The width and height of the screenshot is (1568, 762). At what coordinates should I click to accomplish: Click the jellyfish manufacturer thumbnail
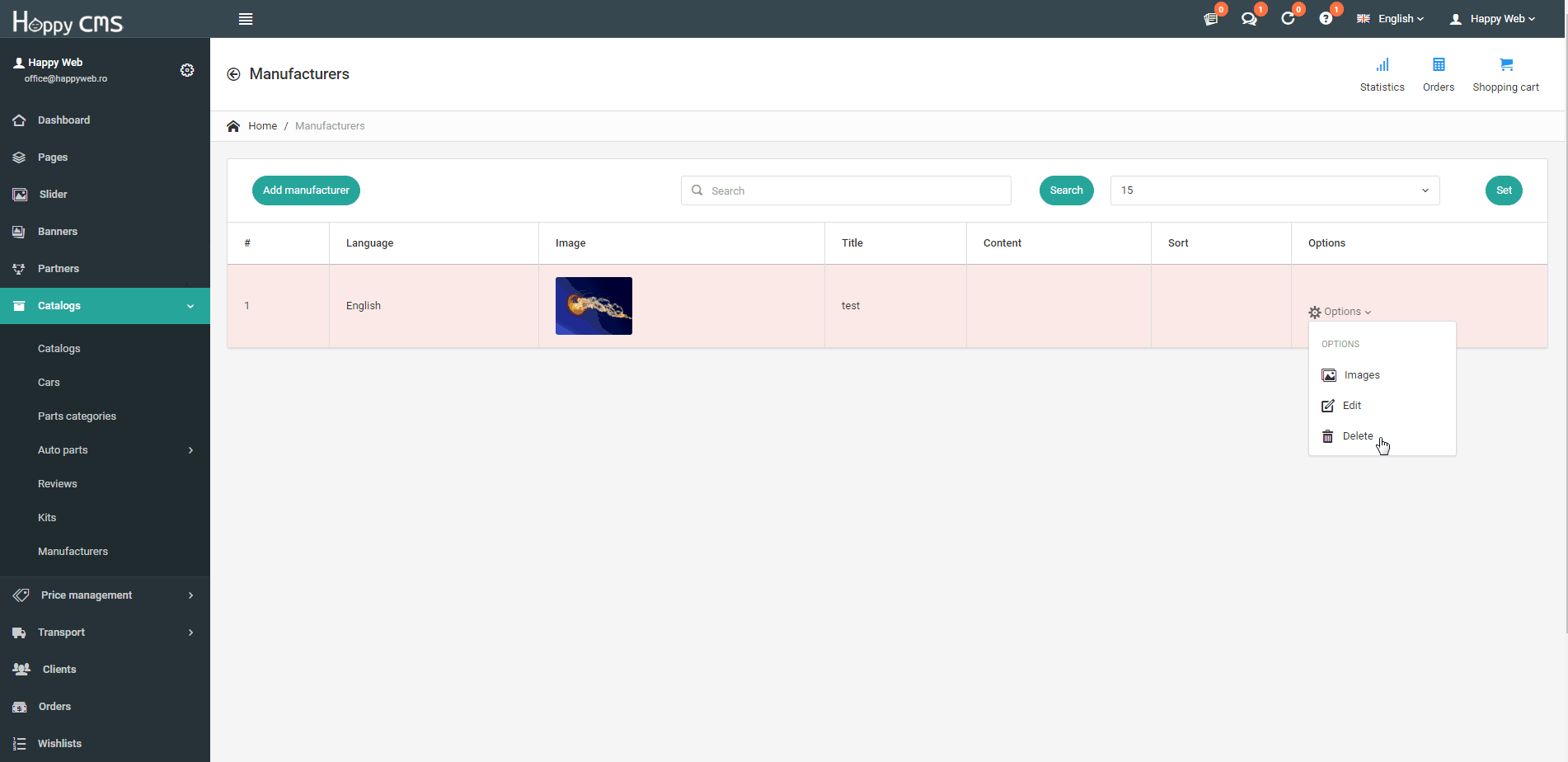pos(594,306)
